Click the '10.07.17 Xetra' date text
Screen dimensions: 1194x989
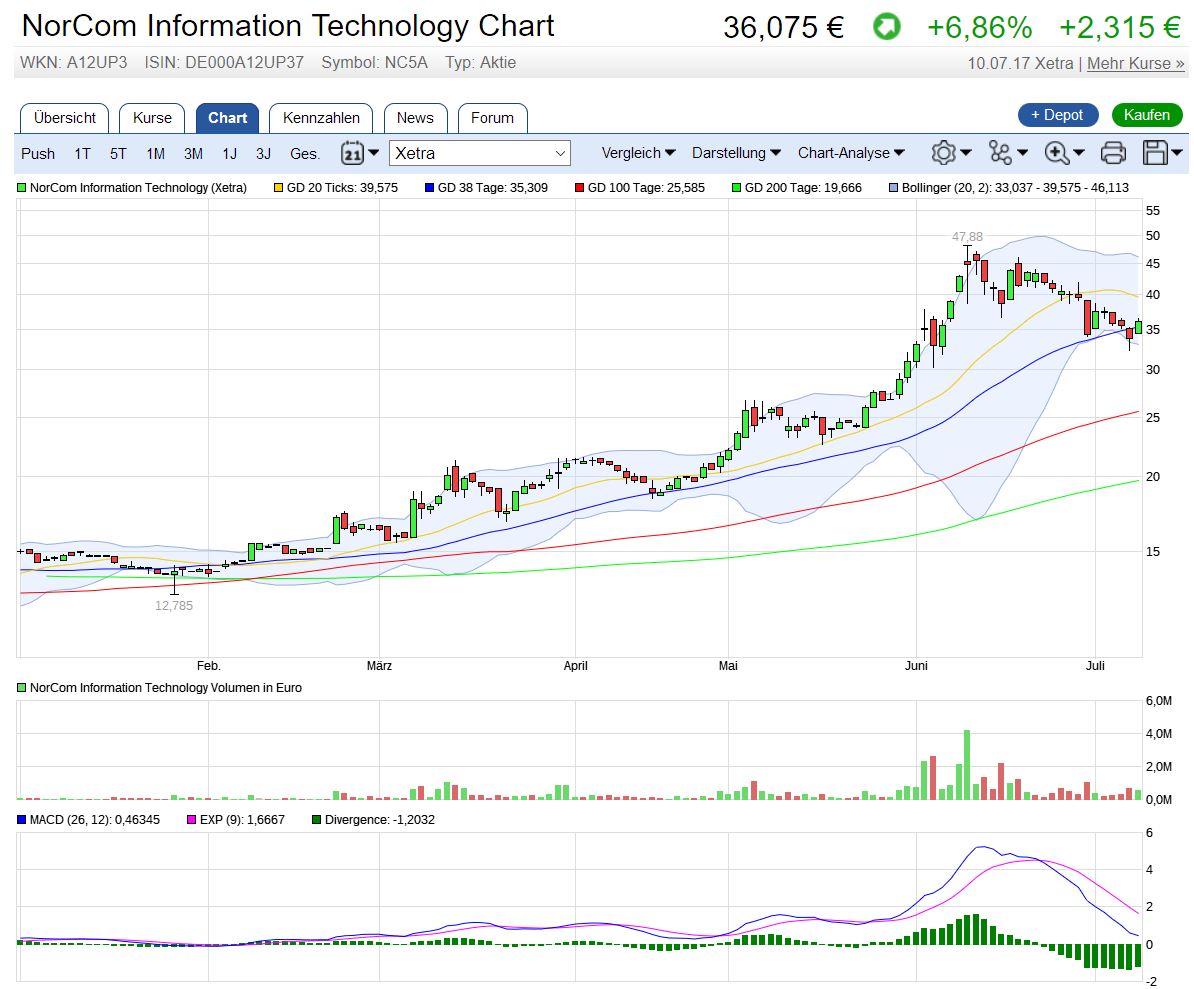[x=1020, y=63]
